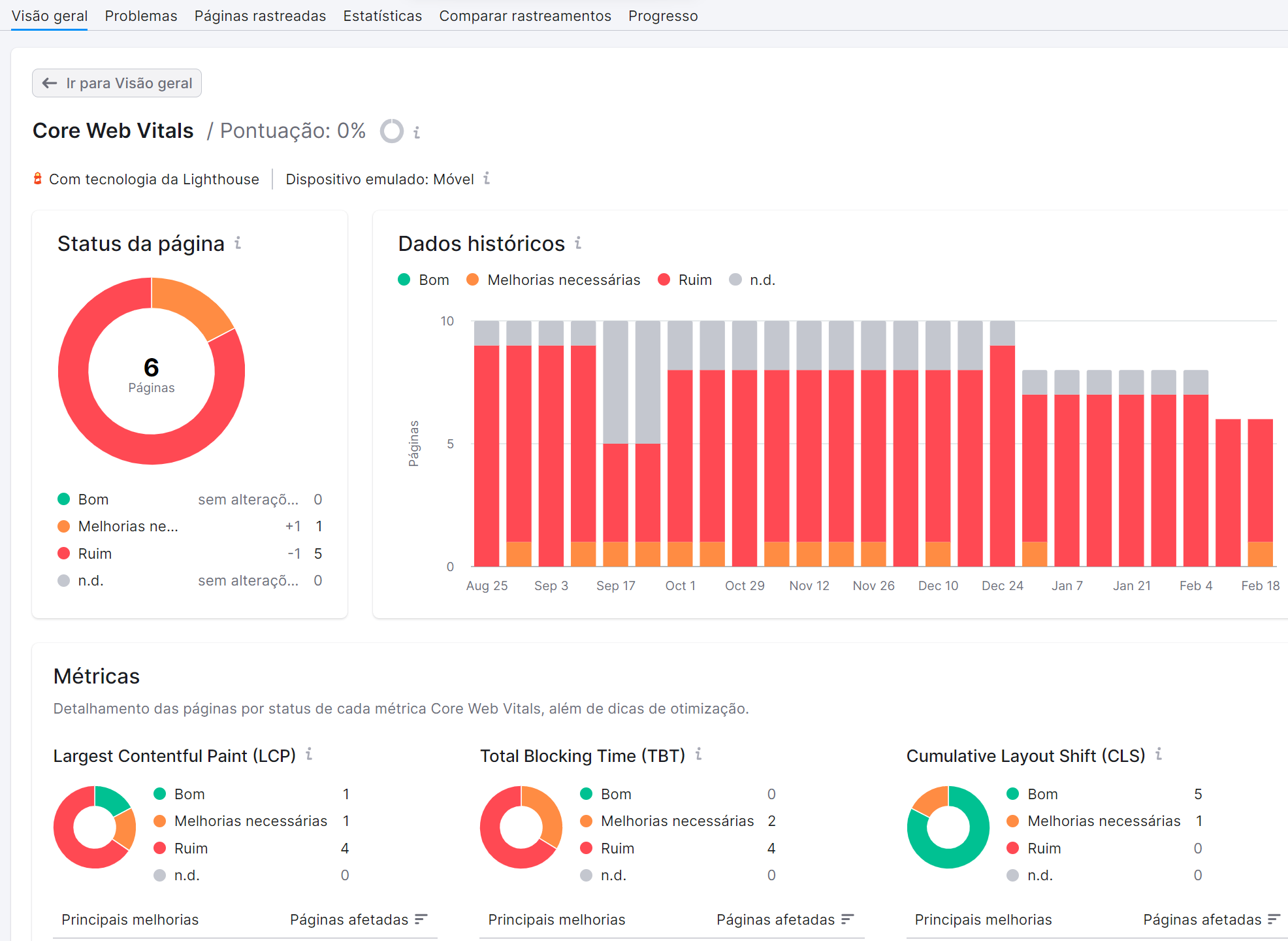The image size is (1288, 941).
Task: Click Melhorias necessárias value 2 under TBT
Action: [x=771, y=821]
